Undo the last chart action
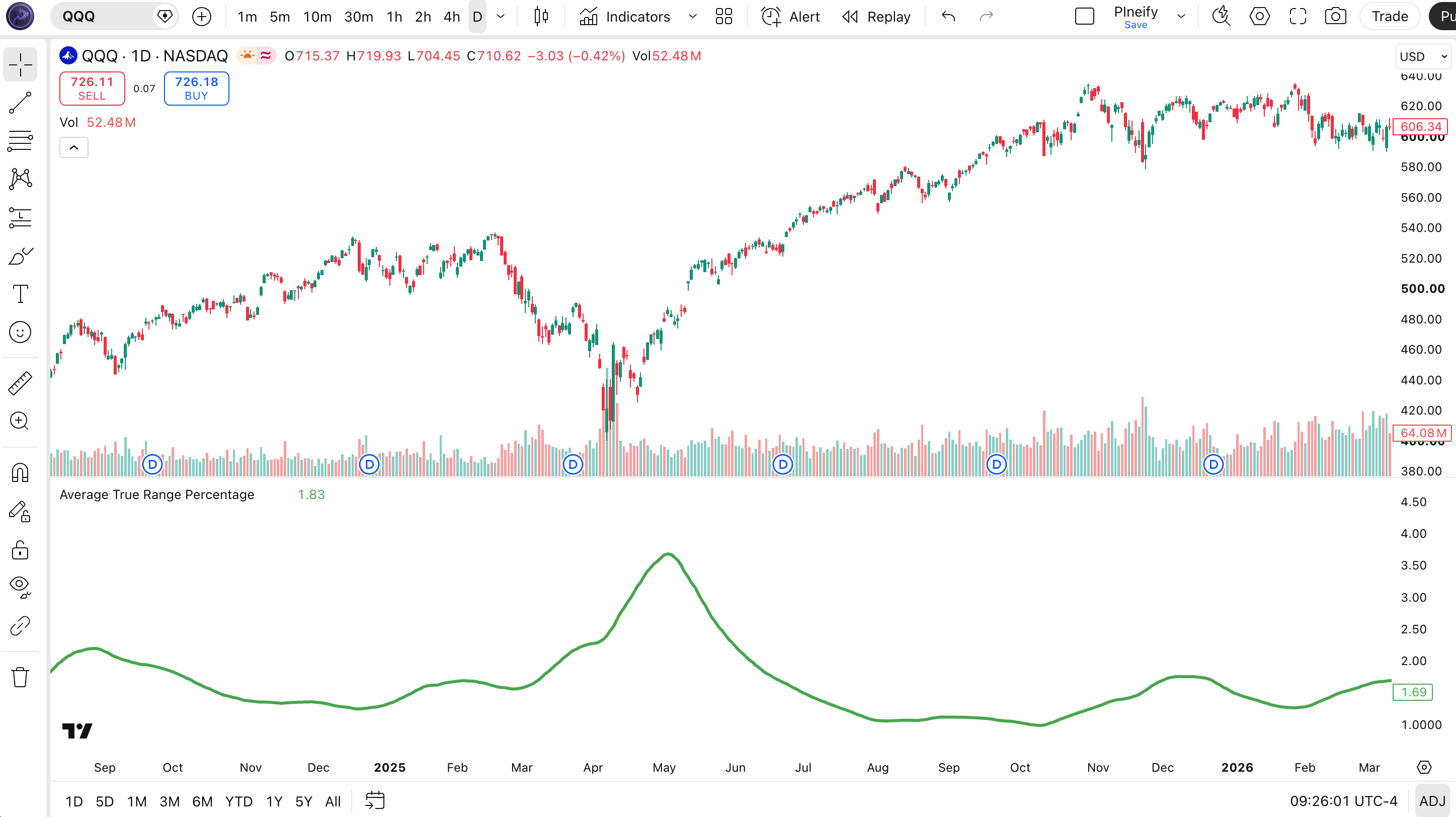 coord(948,17)
